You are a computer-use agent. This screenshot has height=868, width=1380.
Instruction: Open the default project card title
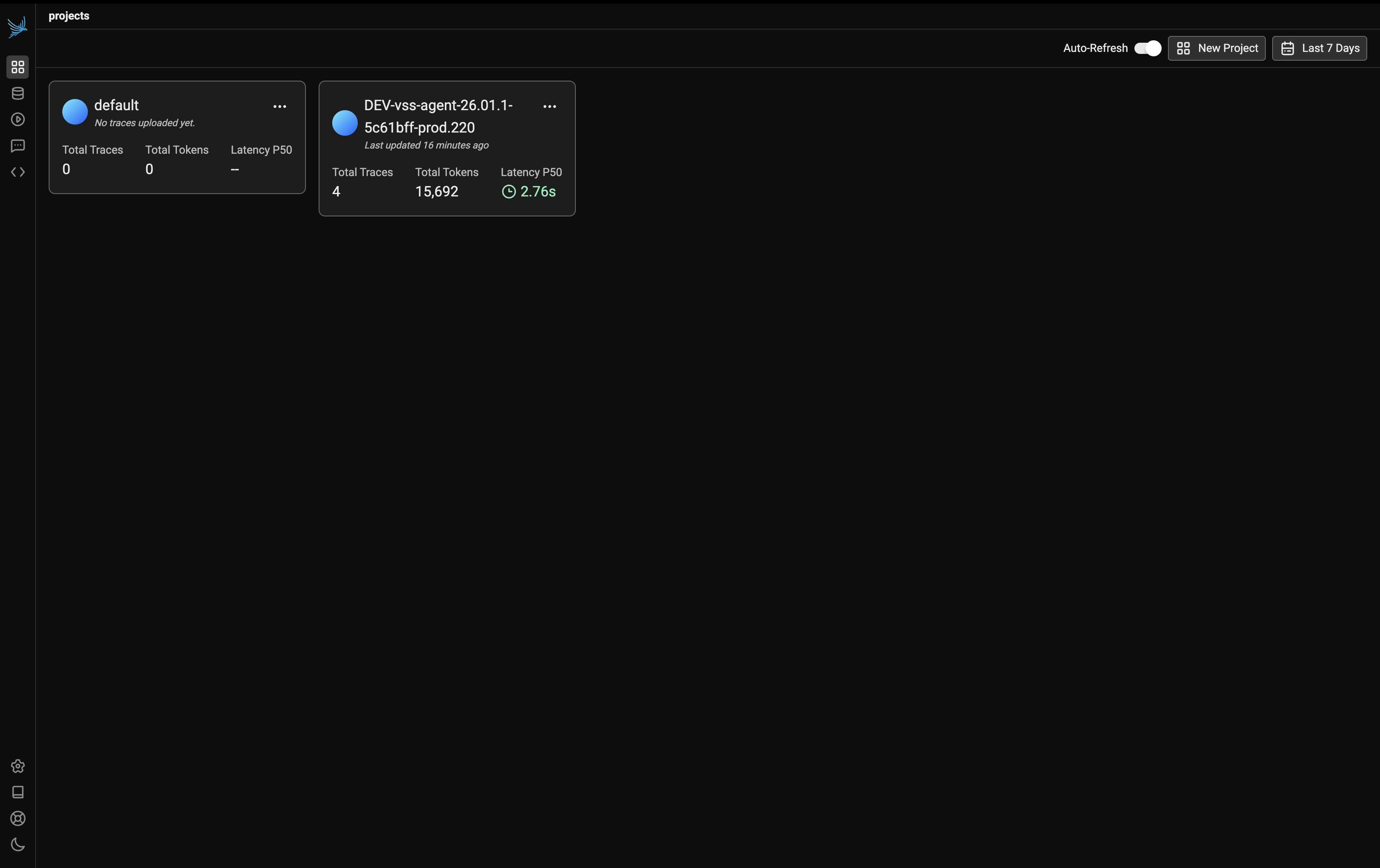[116, 105]
